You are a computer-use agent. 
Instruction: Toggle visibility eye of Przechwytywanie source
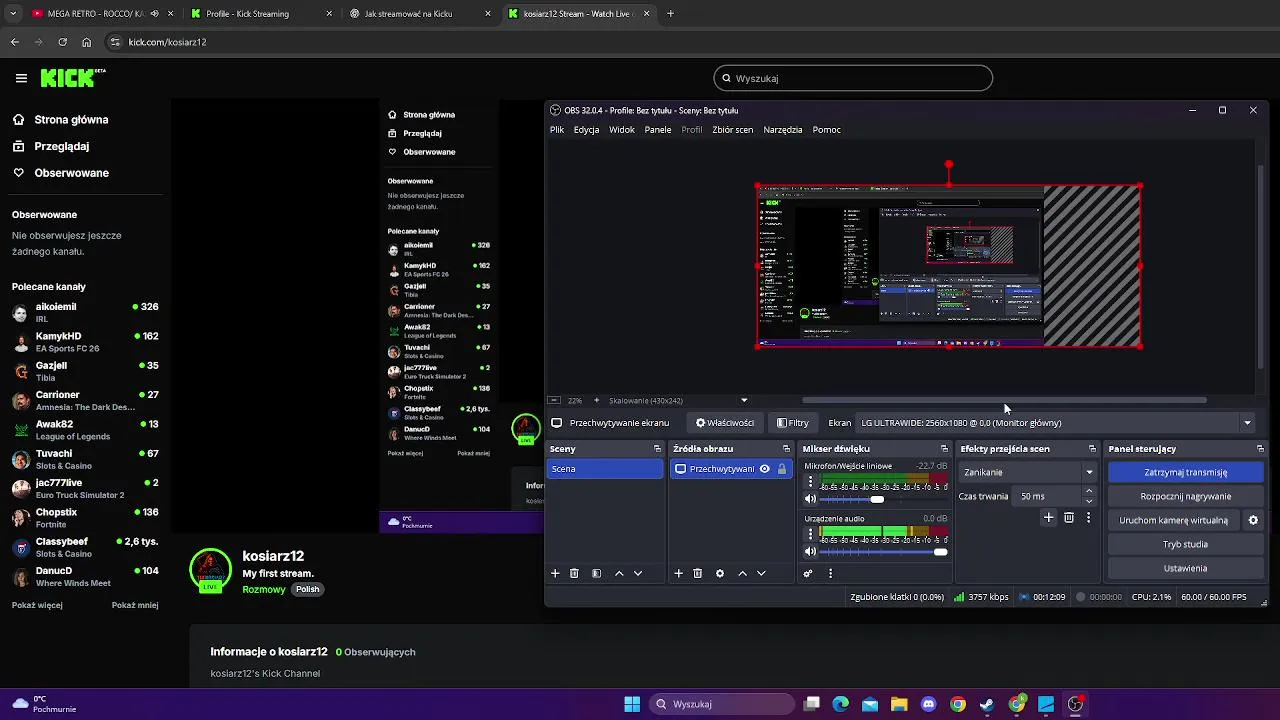click(x=765, y=468)
